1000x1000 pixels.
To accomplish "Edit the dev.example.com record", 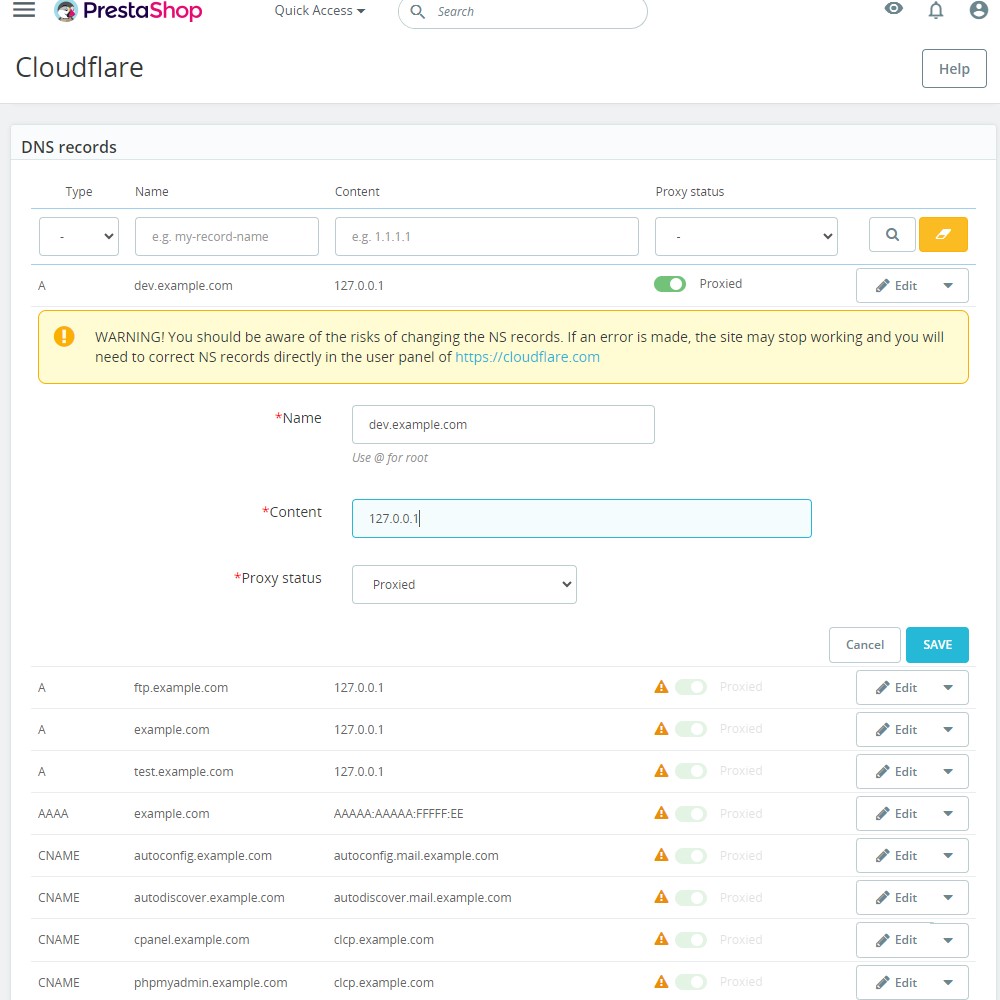I will [896, 286].
